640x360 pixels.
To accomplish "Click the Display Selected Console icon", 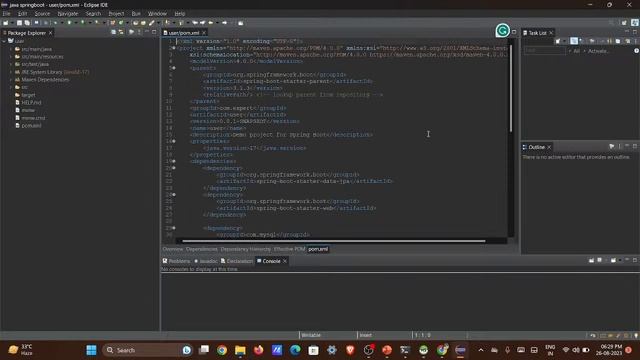I will (599, 260).
